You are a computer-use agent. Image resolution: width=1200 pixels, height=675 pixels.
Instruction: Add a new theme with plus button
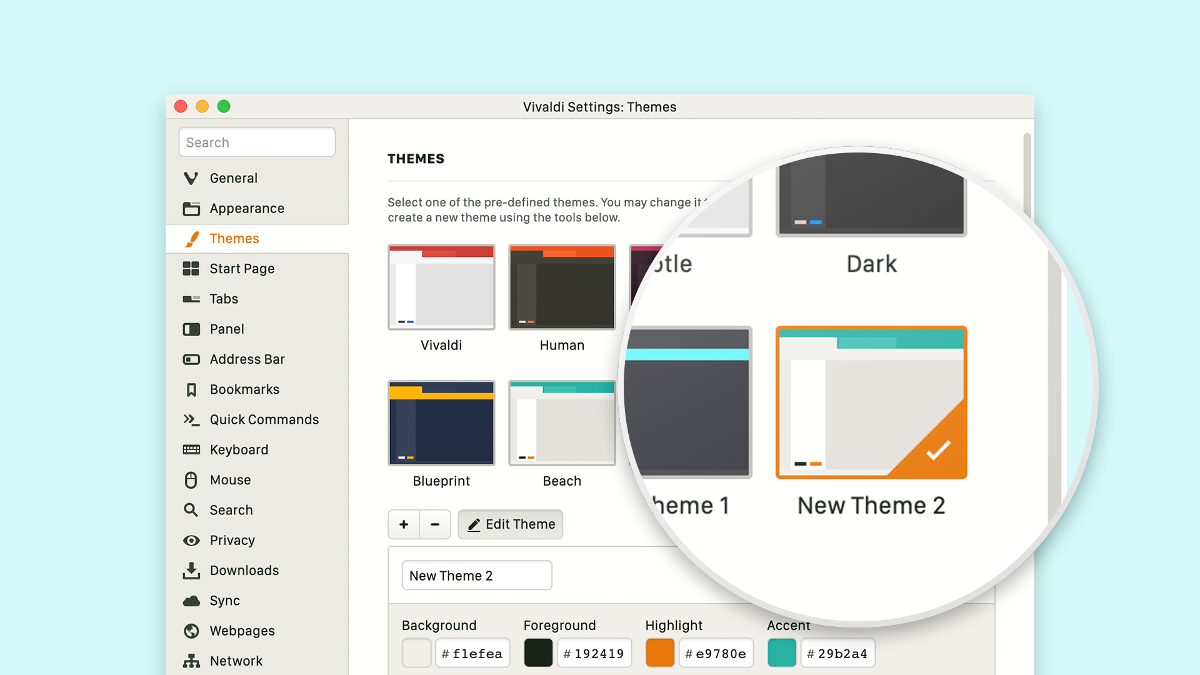point(404,524)
